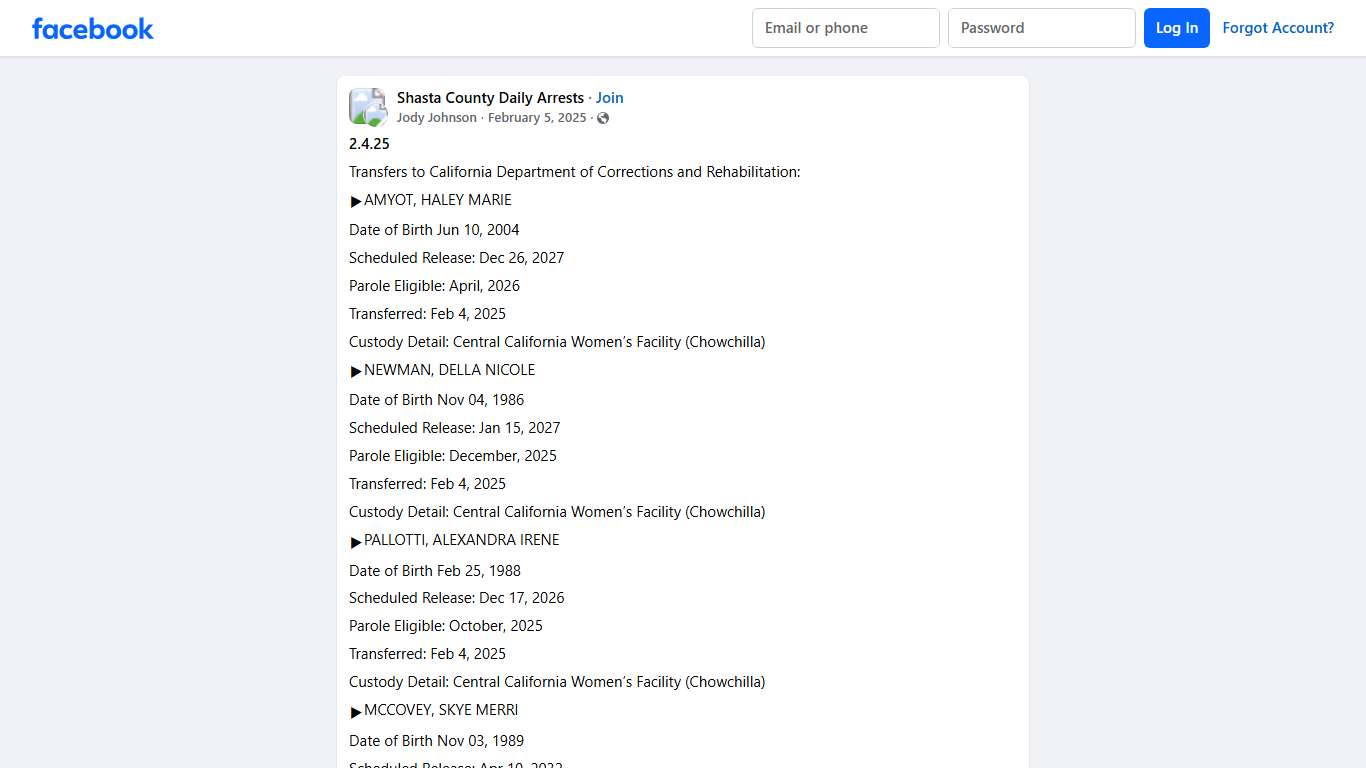Click the triangle marker before NEWMAN, DELLA NICOLE
Screen dimensions: 1366x768
pyautogui.click(x=356, y=370)
